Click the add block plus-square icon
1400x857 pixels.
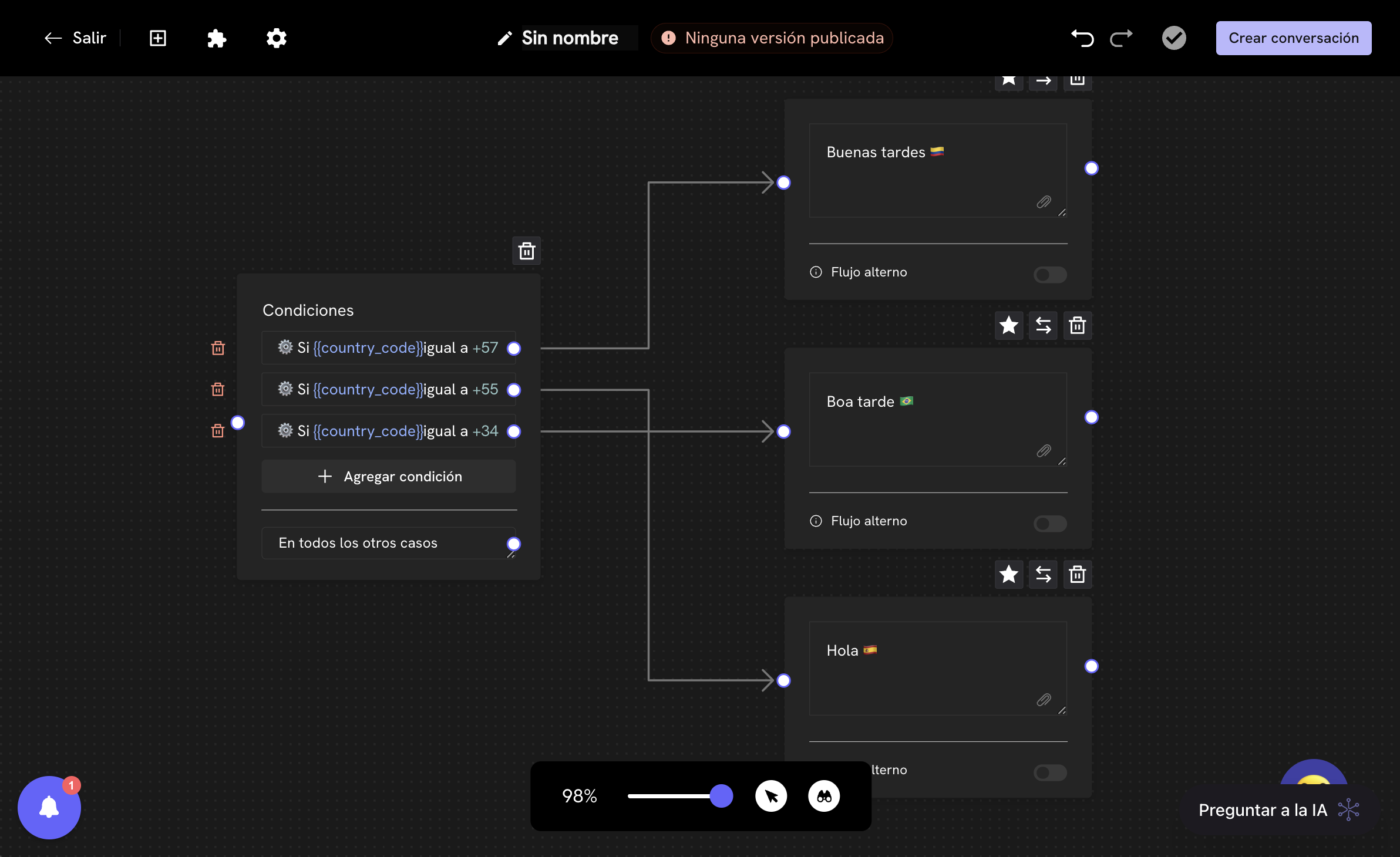click(x=158, y=38)
